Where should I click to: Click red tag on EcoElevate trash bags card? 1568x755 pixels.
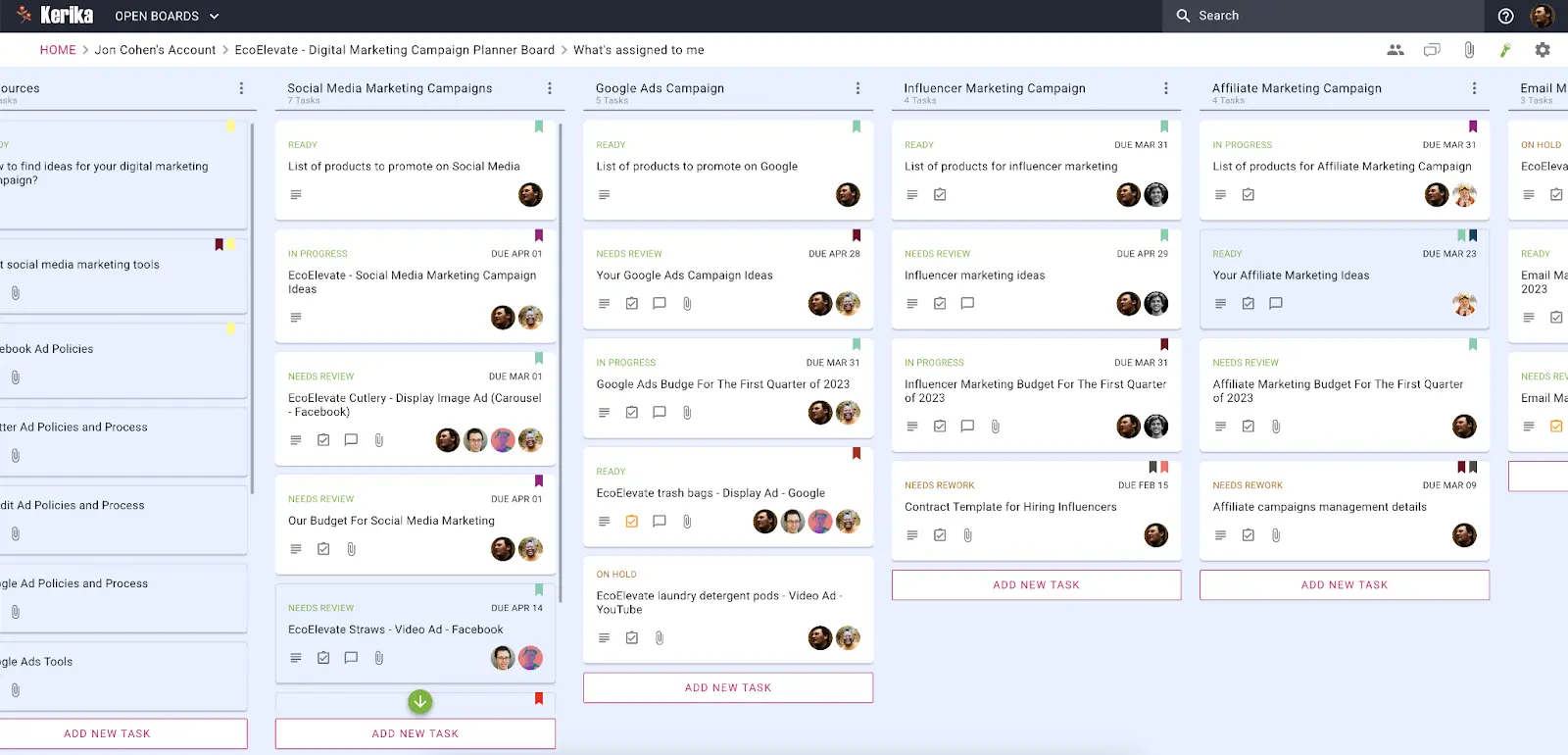tap(857, 453)
